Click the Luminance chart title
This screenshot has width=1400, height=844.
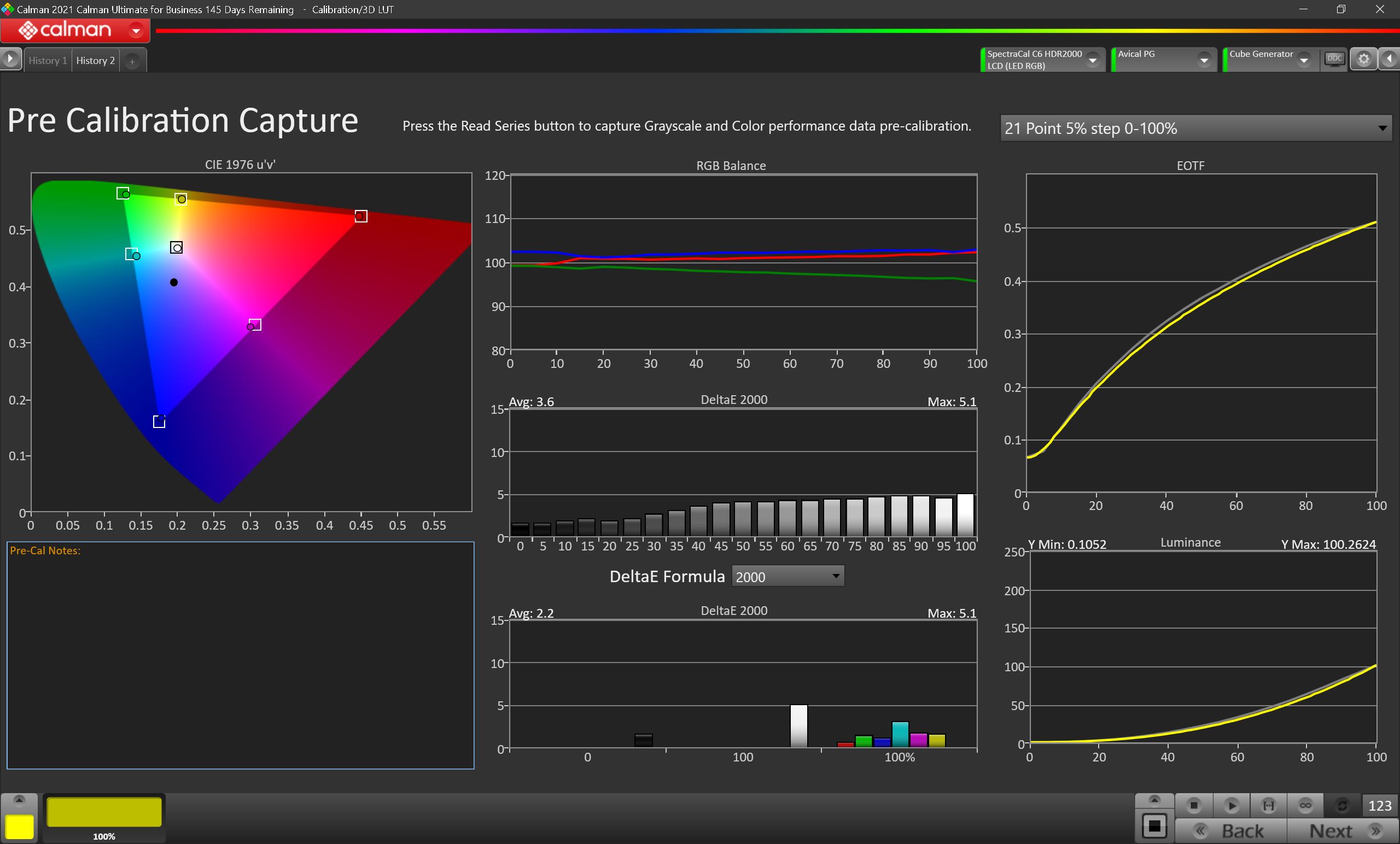(1191, 542)
